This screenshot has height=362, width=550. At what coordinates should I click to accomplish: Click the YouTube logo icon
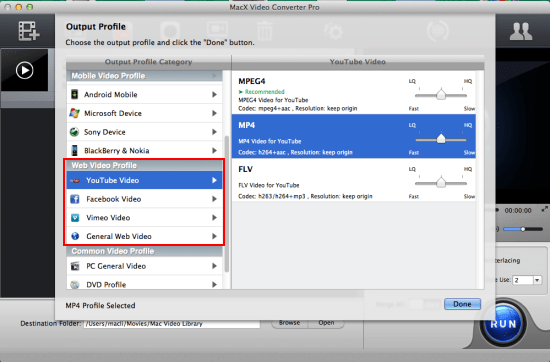pos(75,181)
